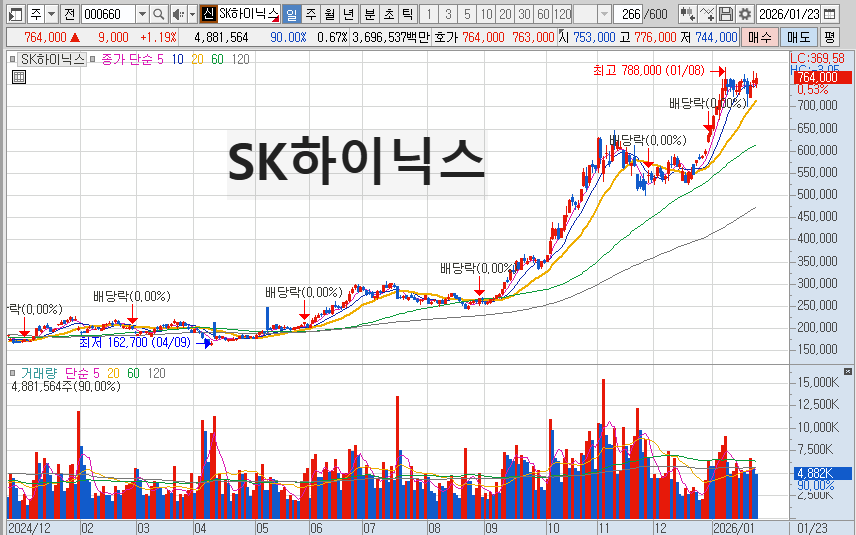The height and width of the screenshot is (535, 856).
Task: Click the 4,882K volume axis tag
Action: pos(823,473)
